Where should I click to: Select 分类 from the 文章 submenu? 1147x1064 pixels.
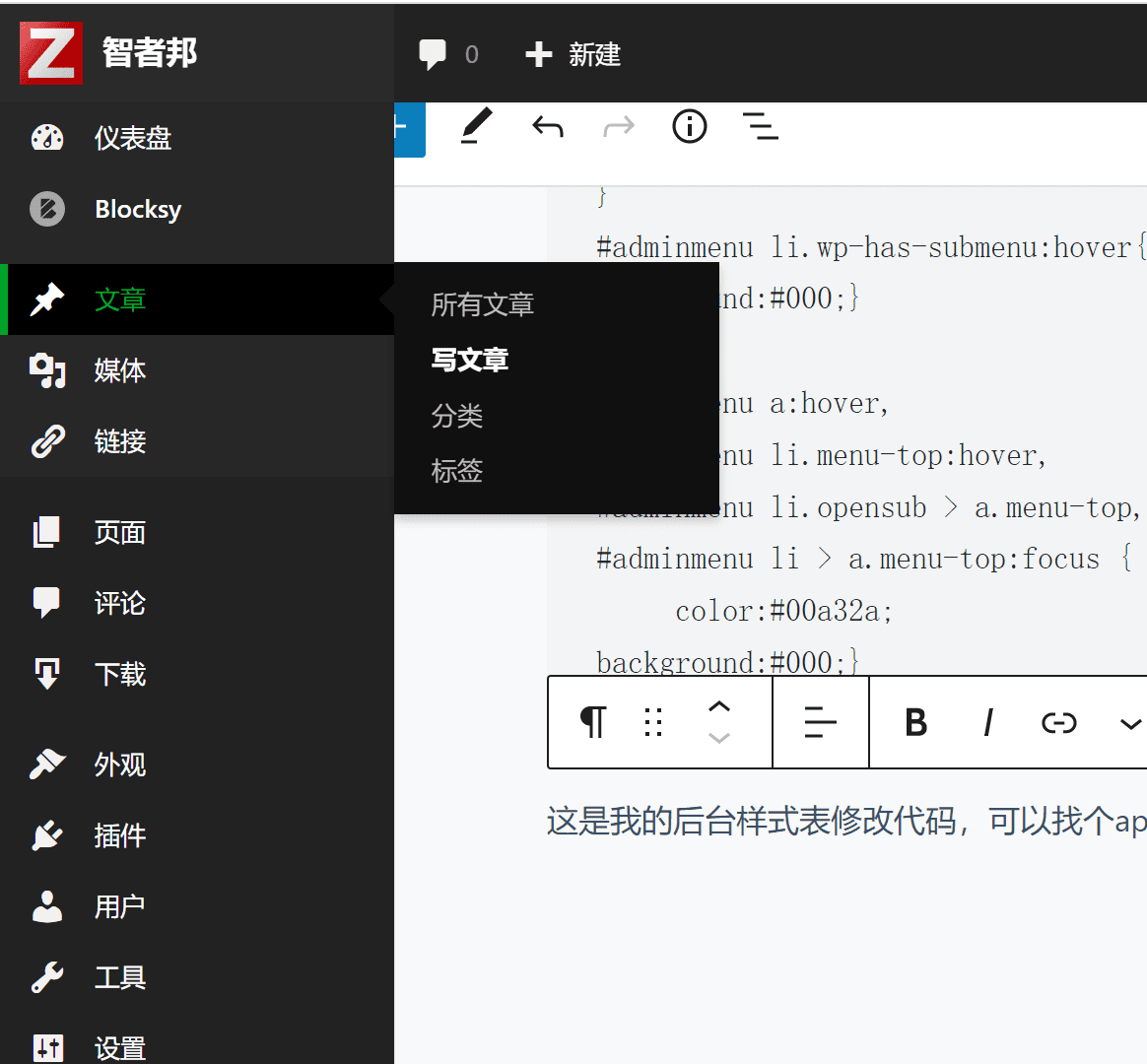pos(457,416)
